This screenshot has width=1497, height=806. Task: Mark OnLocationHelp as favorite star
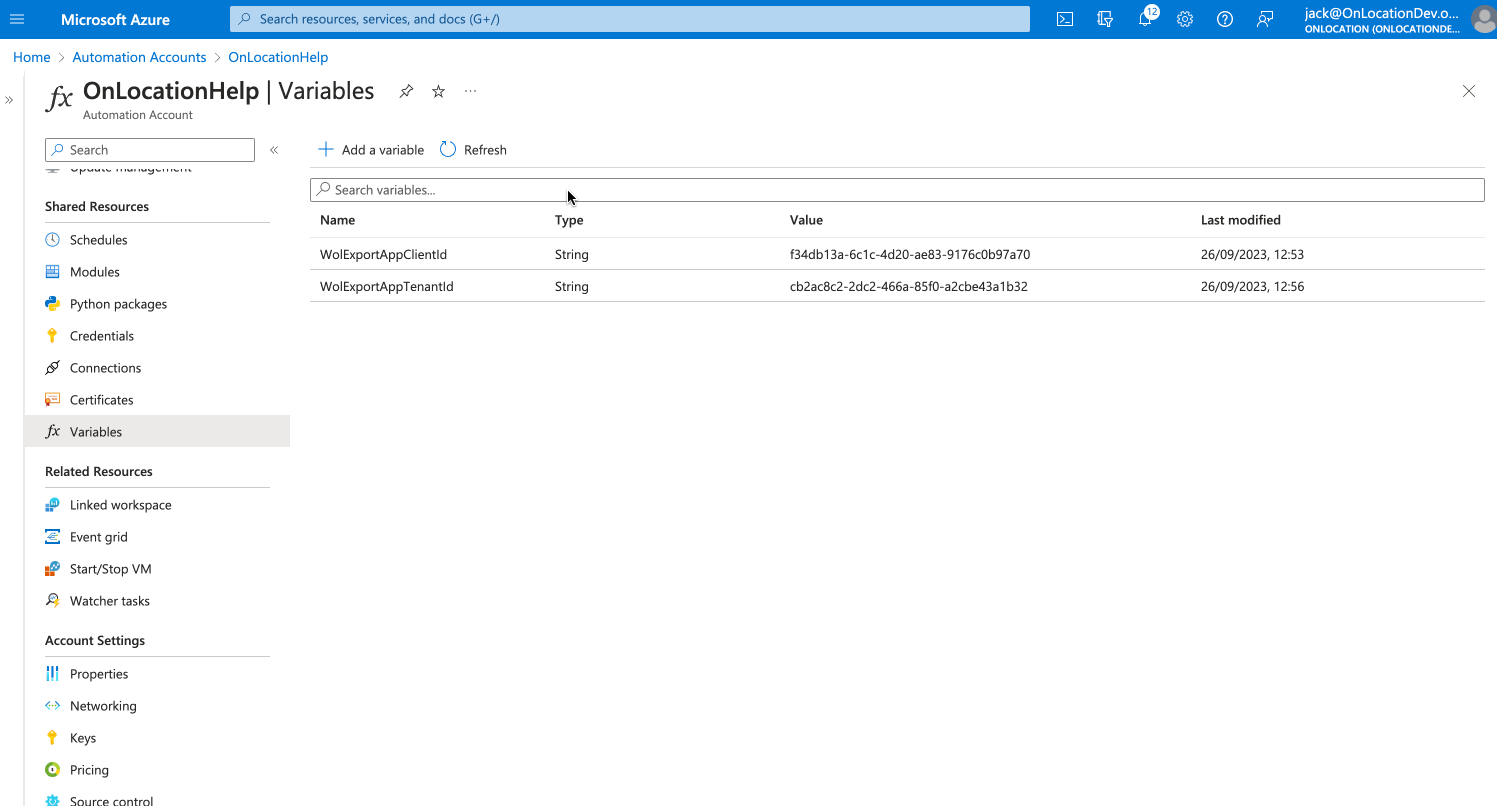[x=438, y=91]
